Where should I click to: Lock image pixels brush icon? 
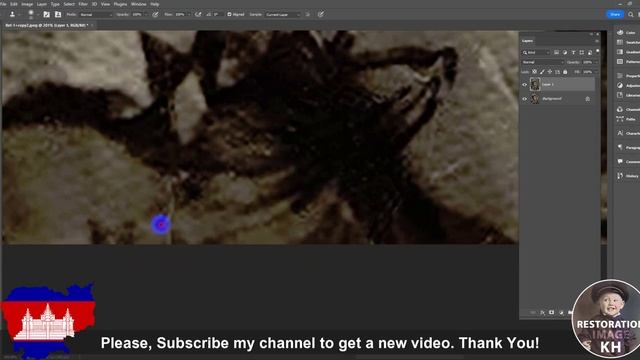tap(542, 72)
